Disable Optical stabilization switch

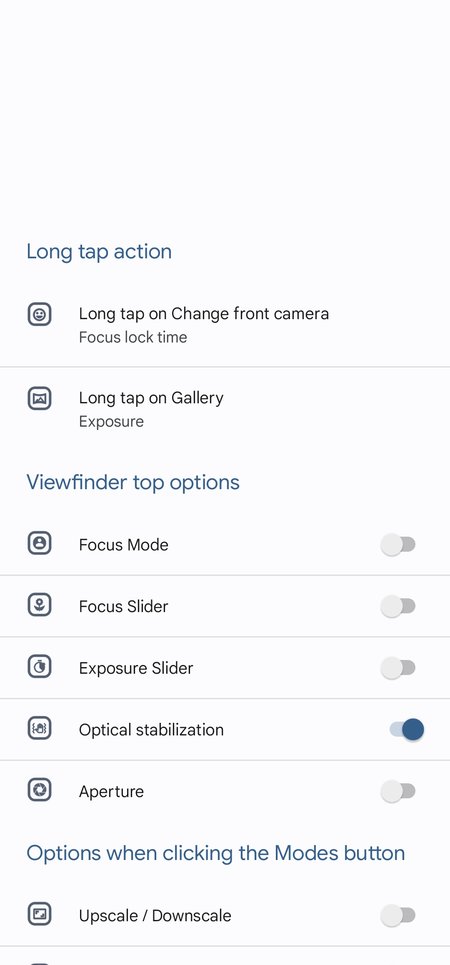tap(406, 729)
